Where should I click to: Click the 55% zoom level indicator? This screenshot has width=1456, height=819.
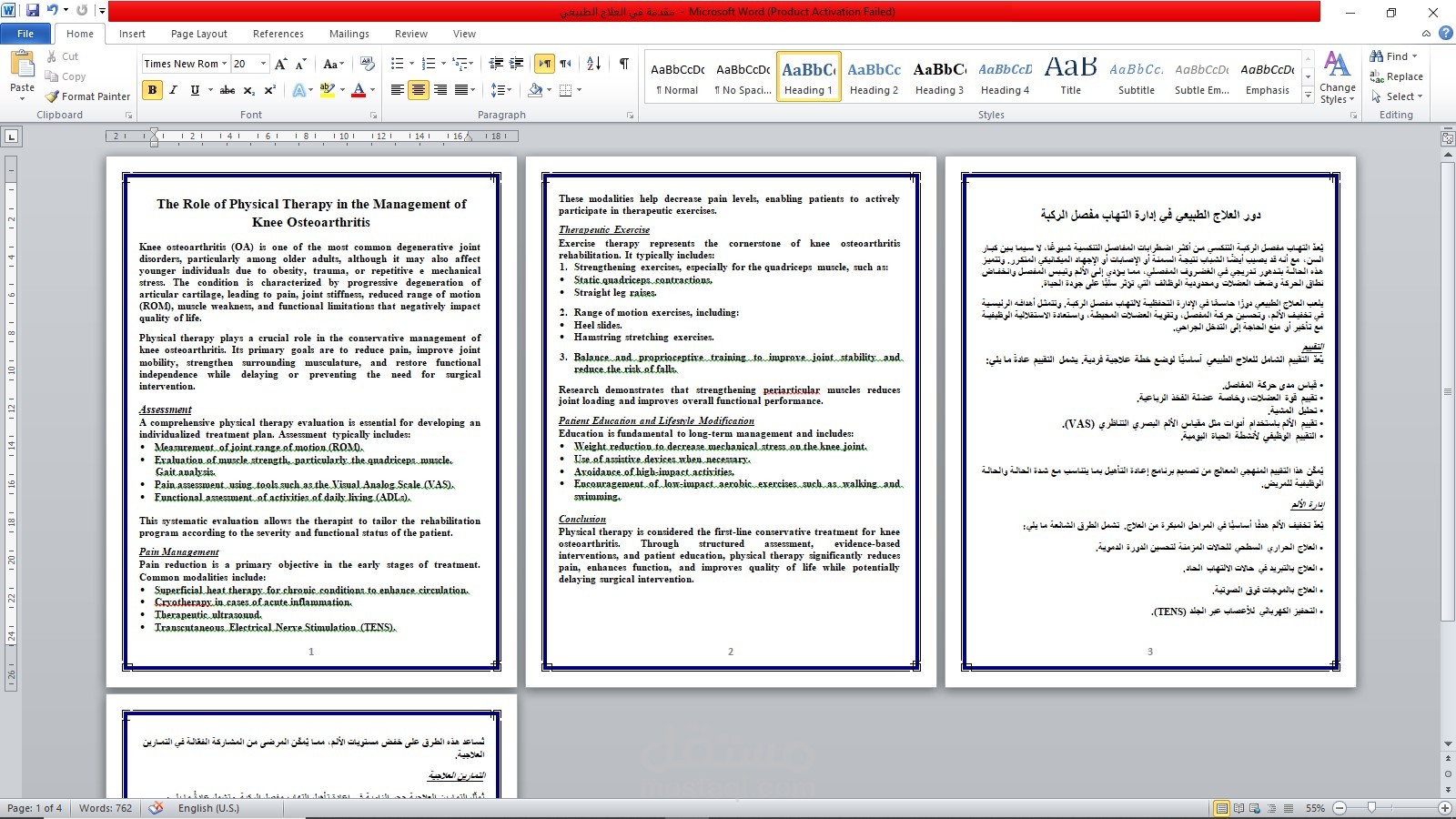point(1316,808)
